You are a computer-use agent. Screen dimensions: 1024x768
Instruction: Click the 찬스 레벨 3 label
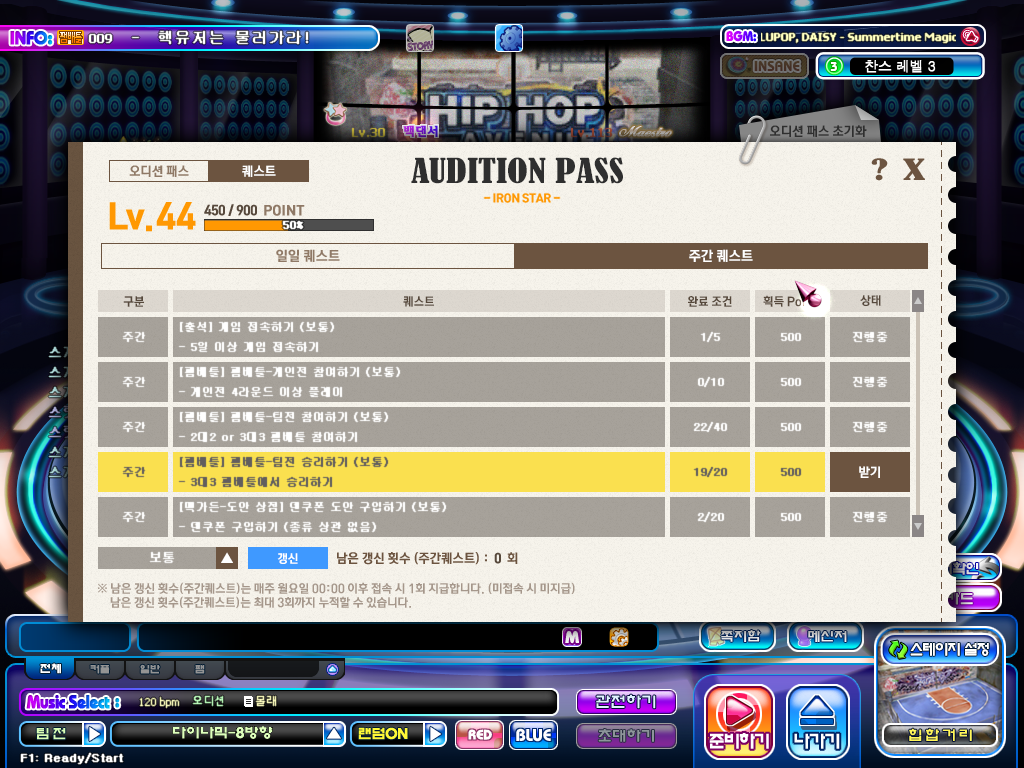click(901, 66)
